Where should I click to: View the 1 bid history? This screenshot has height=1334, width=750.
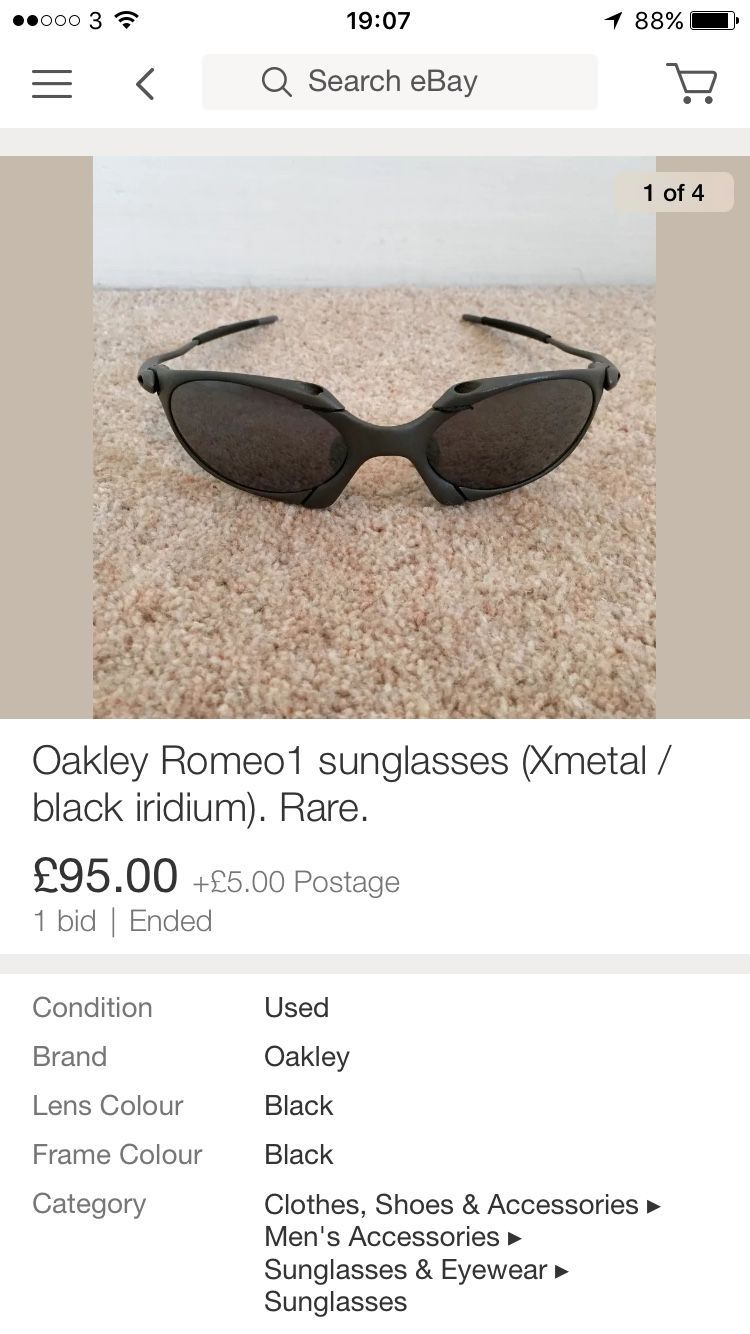(64, 921)
